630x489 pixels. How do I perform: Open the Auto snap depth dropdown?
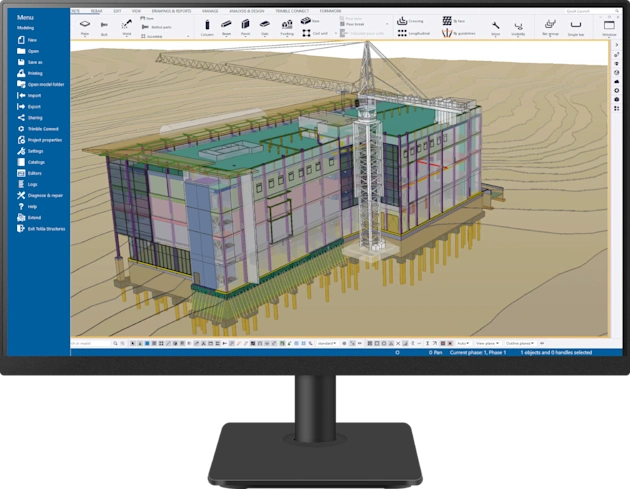(x=463, y=344)
